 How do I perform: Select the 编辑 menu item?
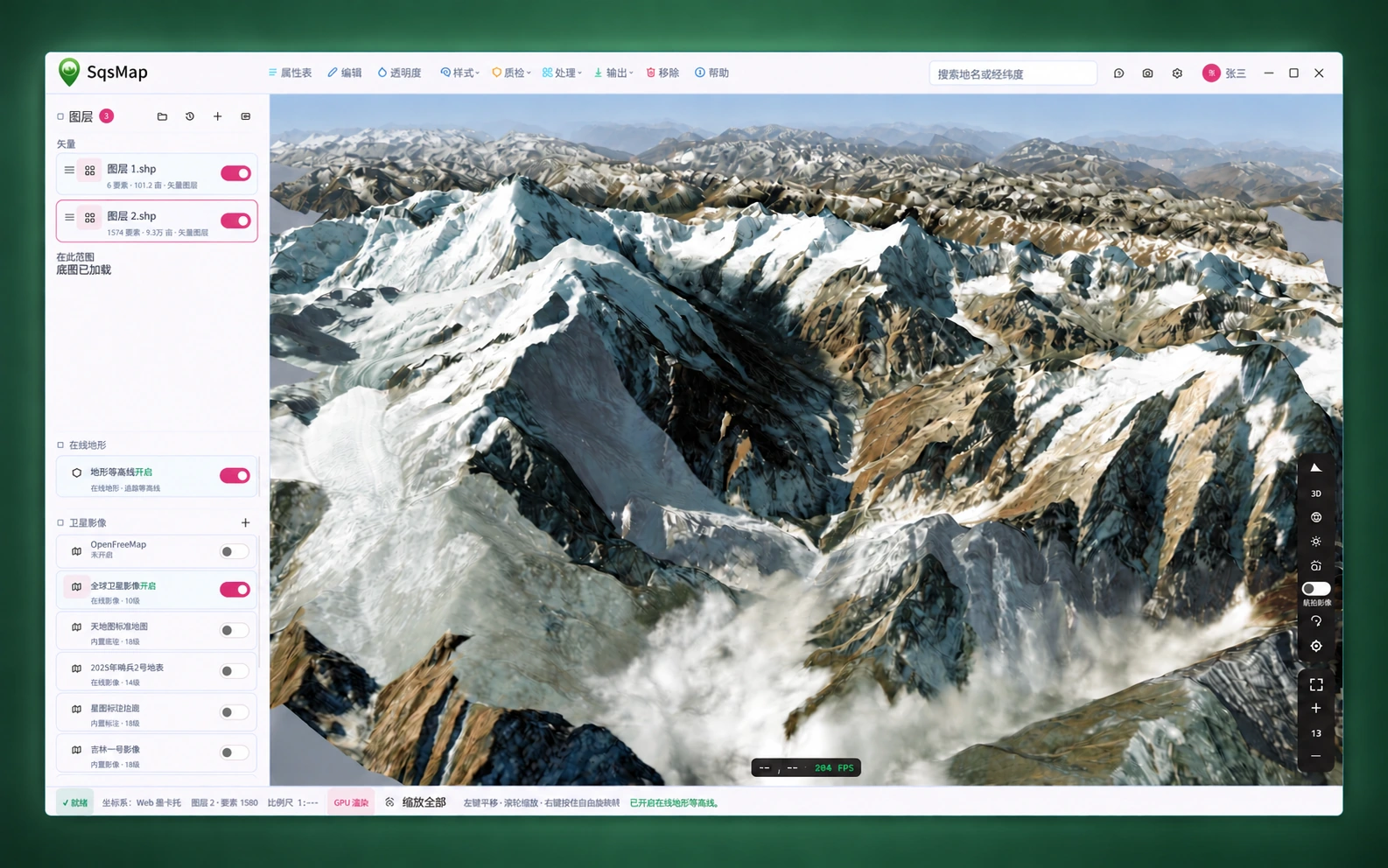pyautogui.click(x=344, y=73)
